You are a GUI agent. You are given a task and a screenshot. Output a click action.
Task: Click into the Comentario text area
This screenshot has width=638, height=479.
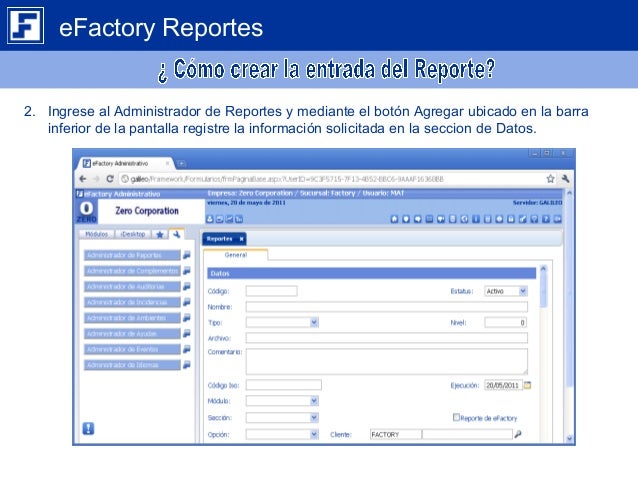pyautogui.click(x=387, y=361)
